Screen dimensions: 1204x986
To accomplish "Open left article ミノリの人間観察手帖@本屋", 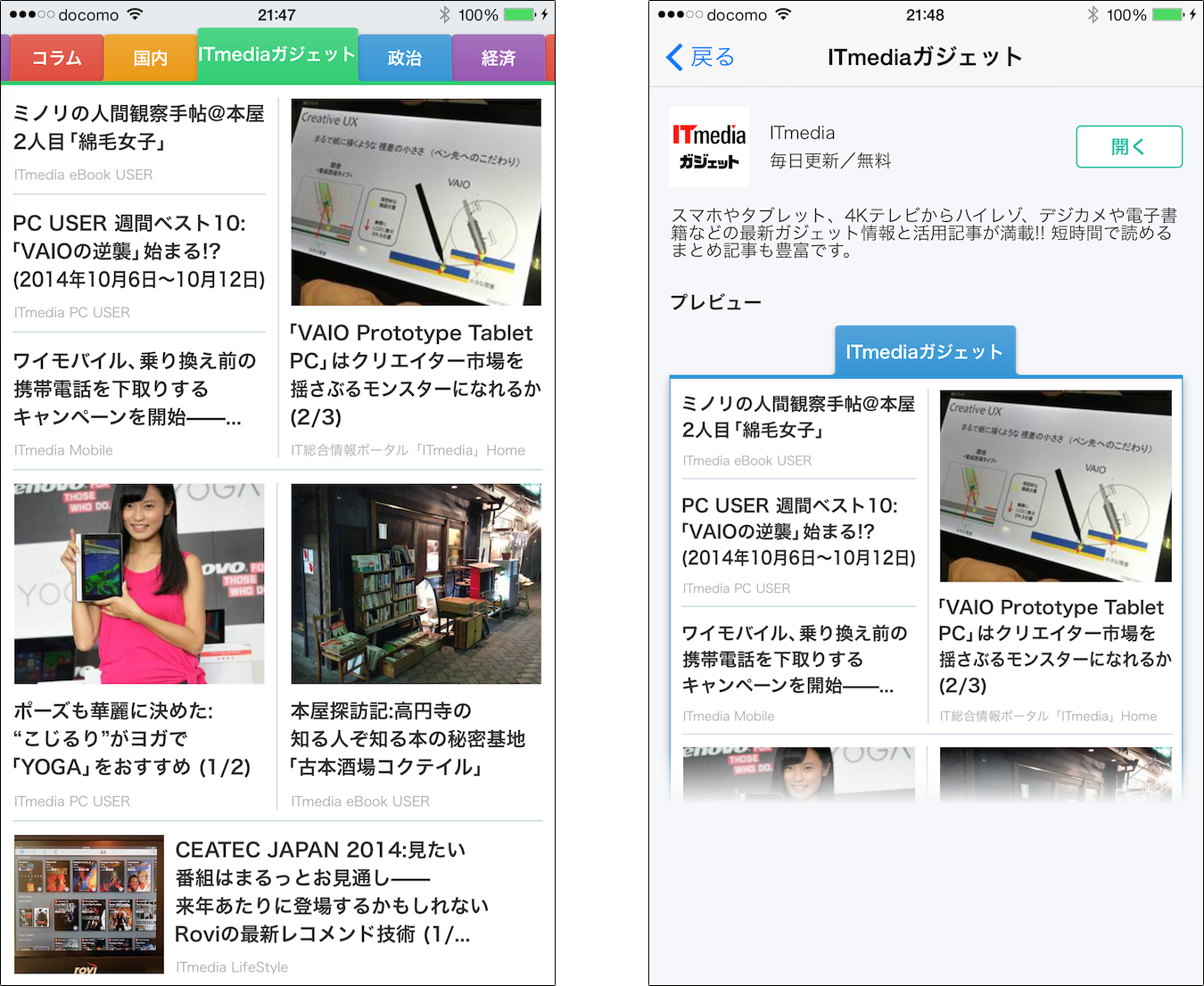I will (x=139, y=127).
